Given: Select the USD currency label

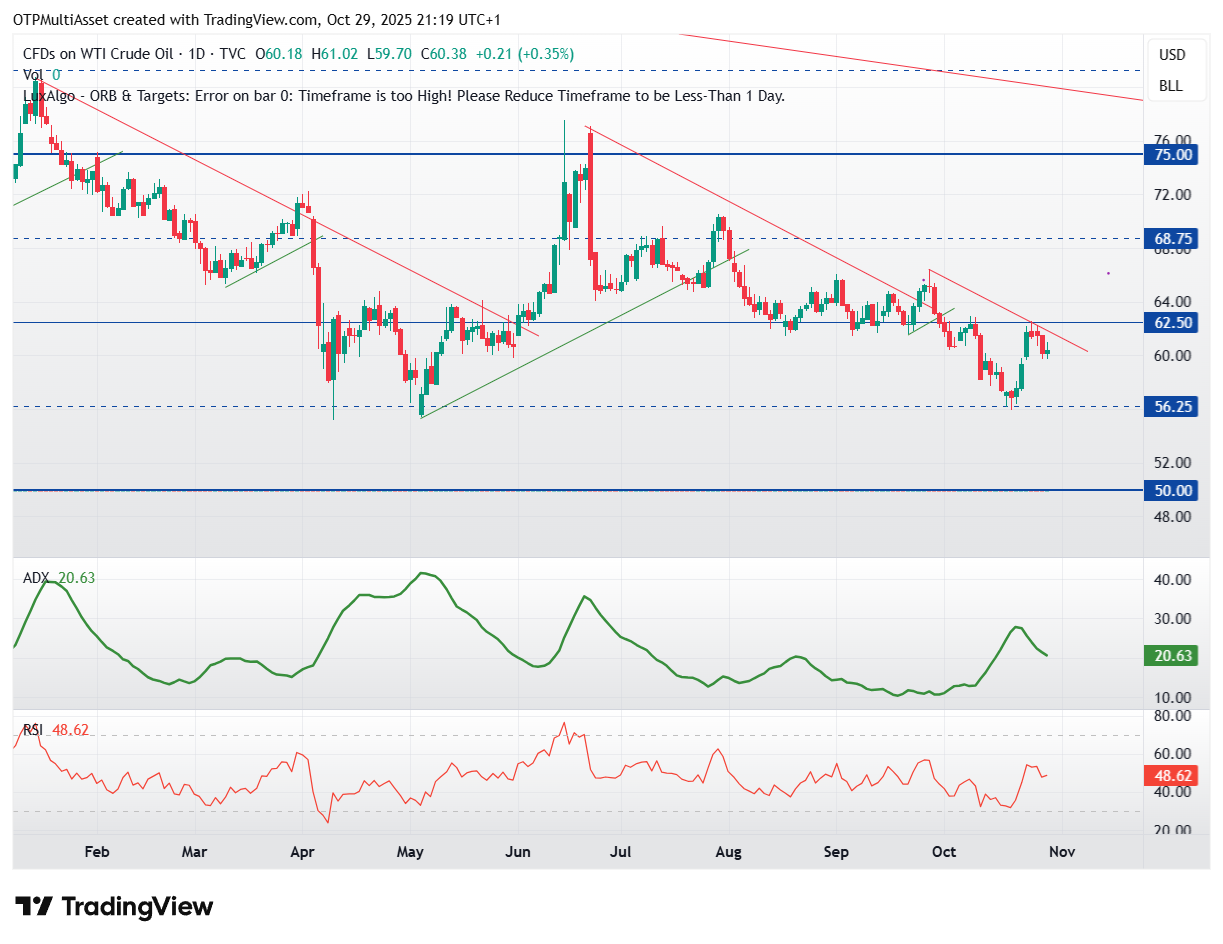Looking at the screenshot, I should coord(1172,54).
